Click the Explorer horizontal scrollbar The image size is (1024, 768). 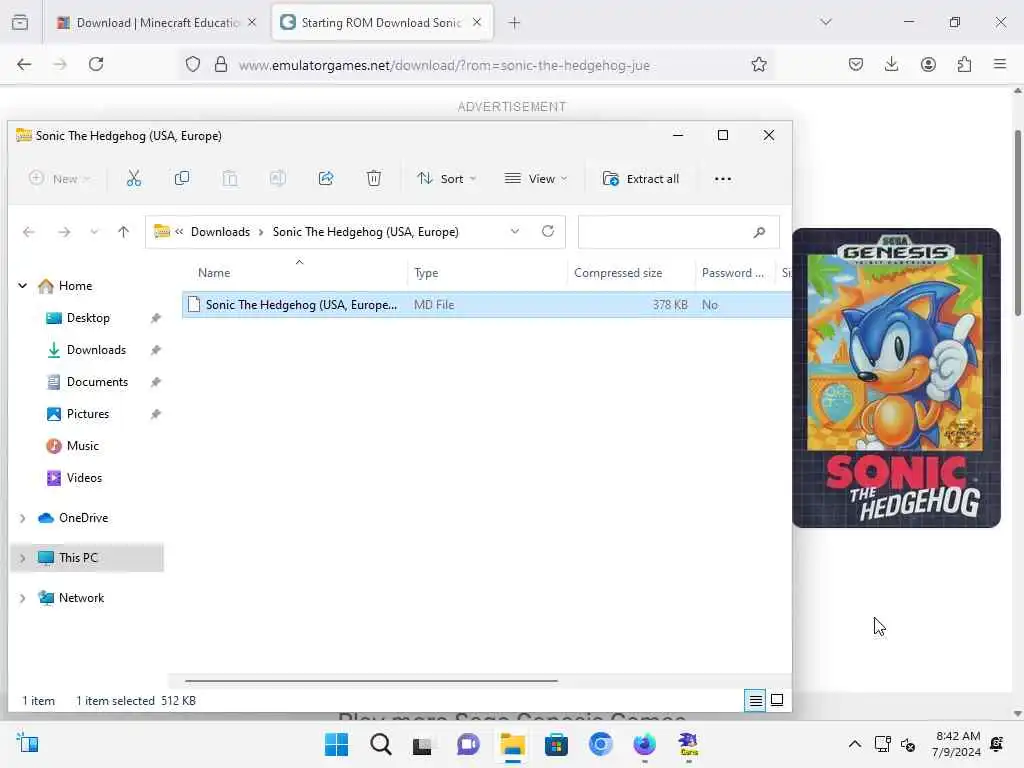[371, 680]
